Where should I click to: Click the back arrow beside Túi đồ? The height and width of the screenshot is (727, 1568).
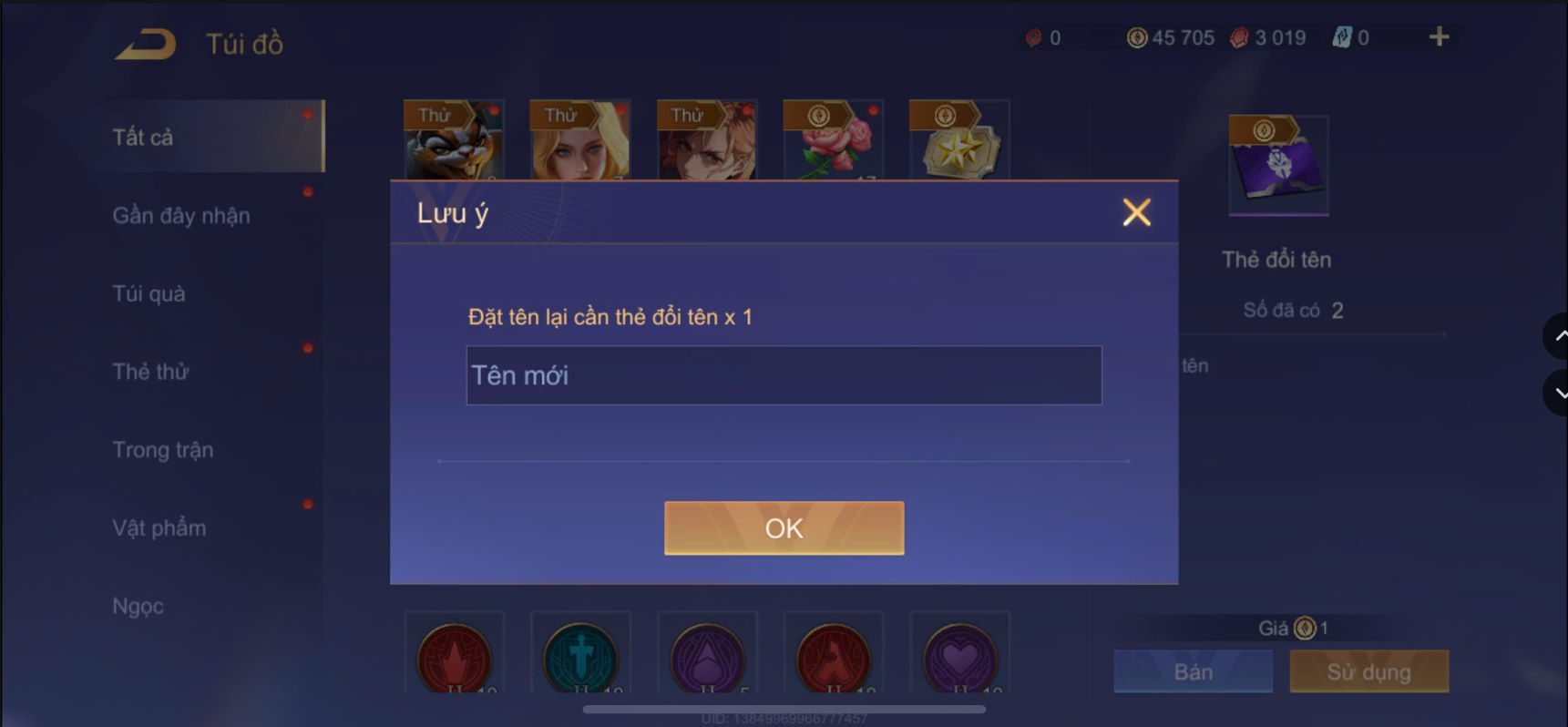click(x=145, y=44)
